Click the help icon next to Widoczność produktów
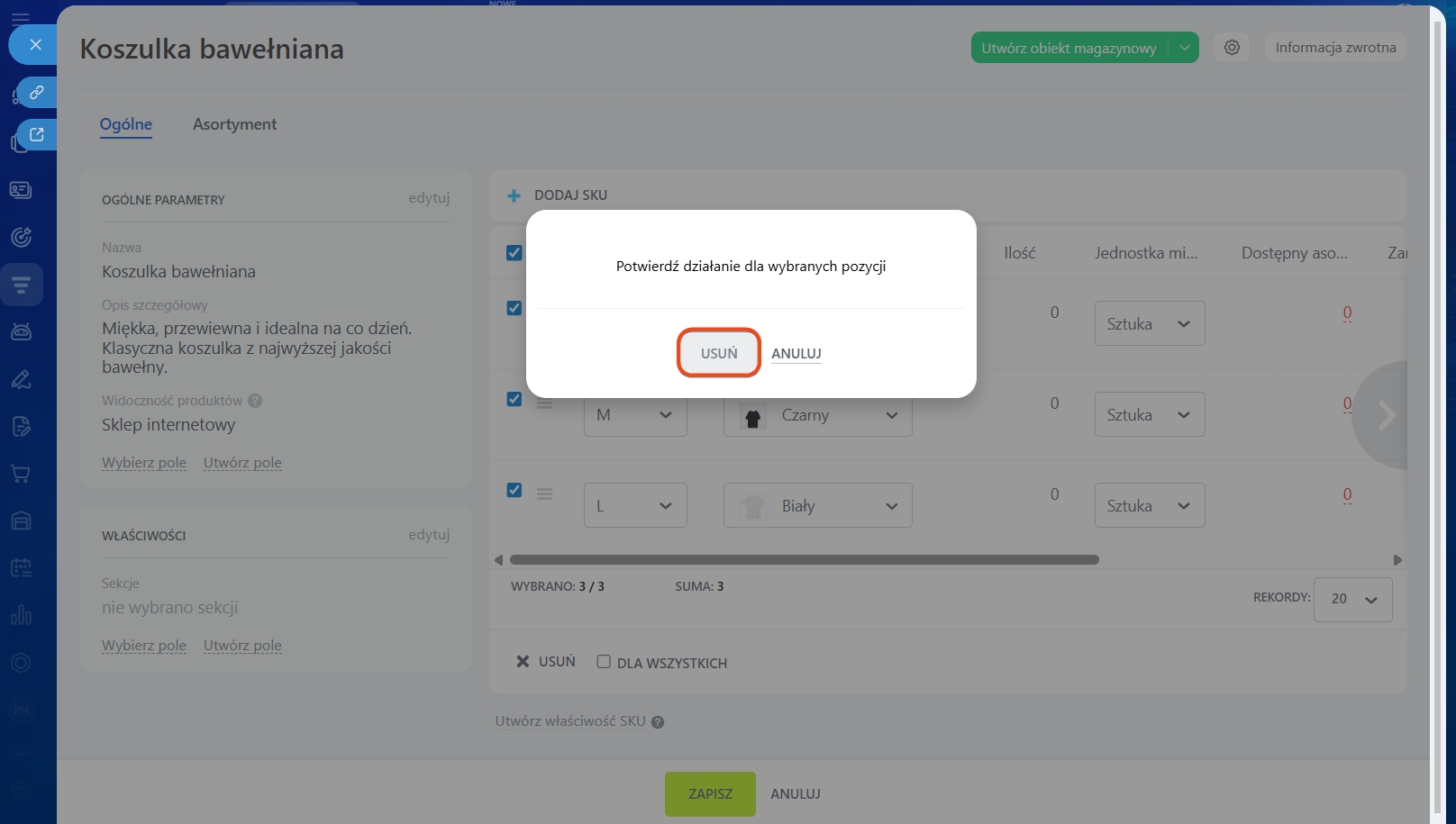This screenshot has height=824, width=1456. tap(255, 401)
